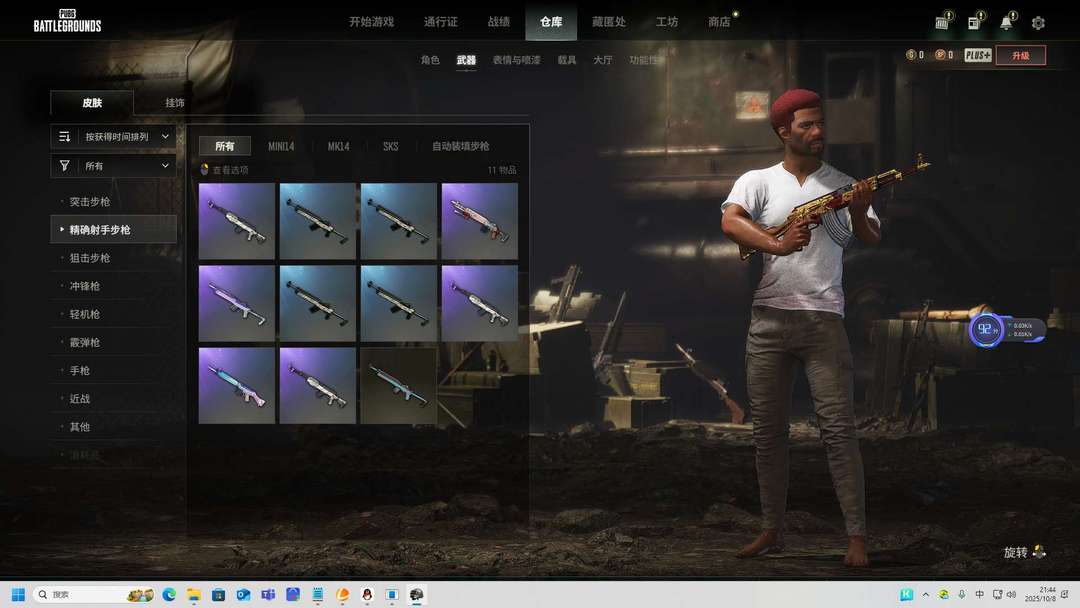Open the notifications bell icon
Image resolution: width=1080 pixels, height=608 pixels.
tap(1007, 22)
